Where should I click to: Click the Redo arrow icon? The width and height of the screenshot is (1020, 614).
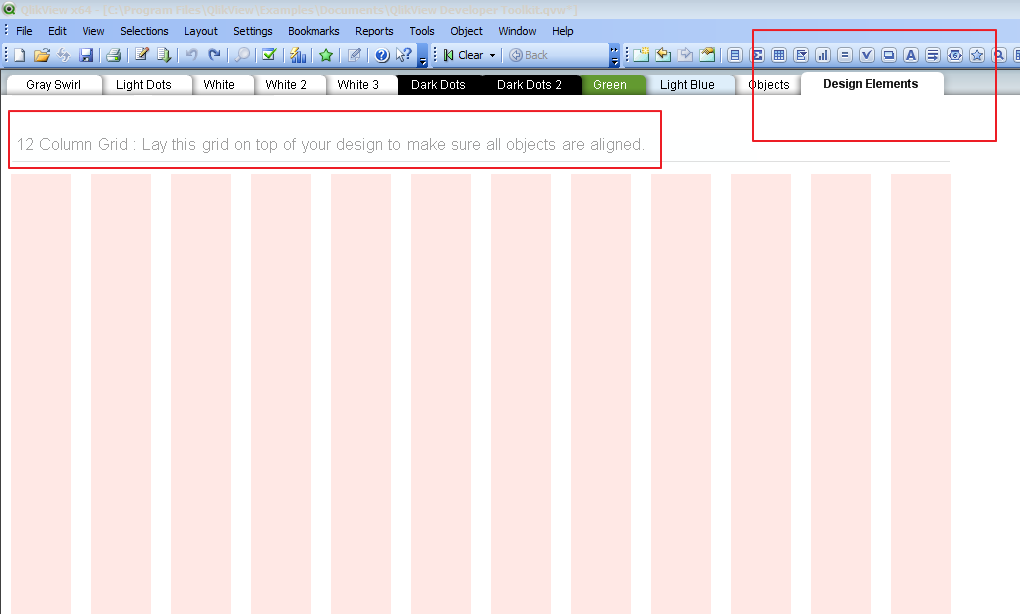coord(214,55)
